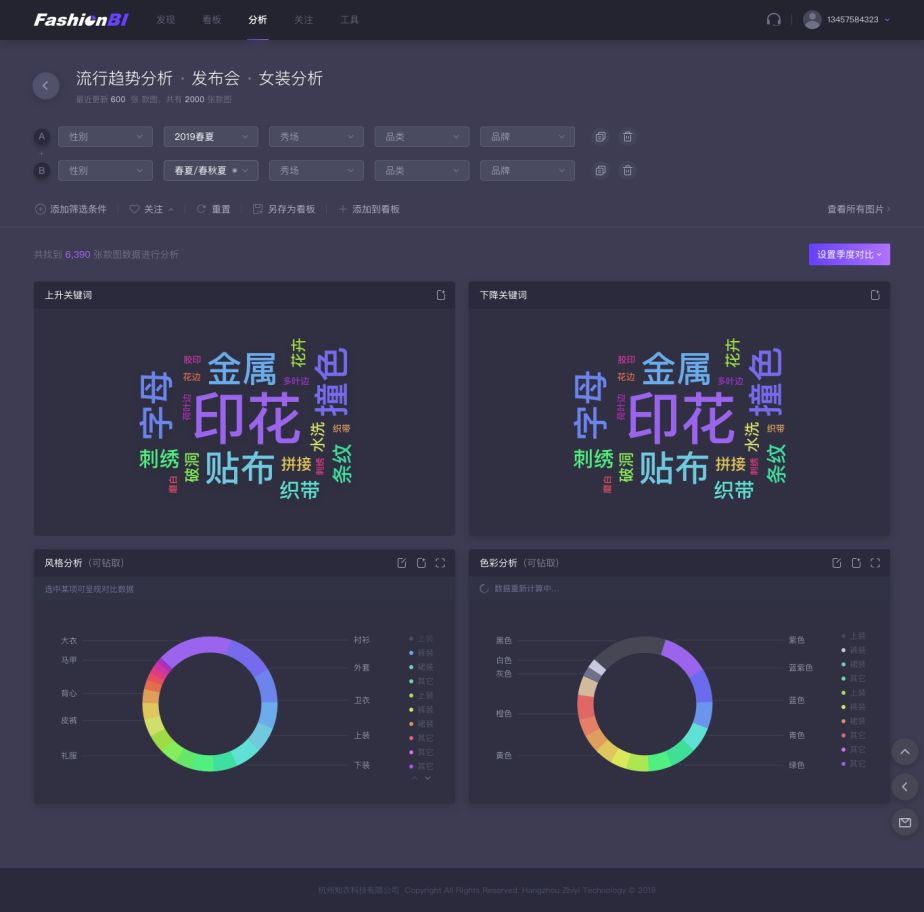Image resolution: width=924 pixels, height=912 pixels.
Task: Click the heart icon beside 关注
Action: pos(134,209)
